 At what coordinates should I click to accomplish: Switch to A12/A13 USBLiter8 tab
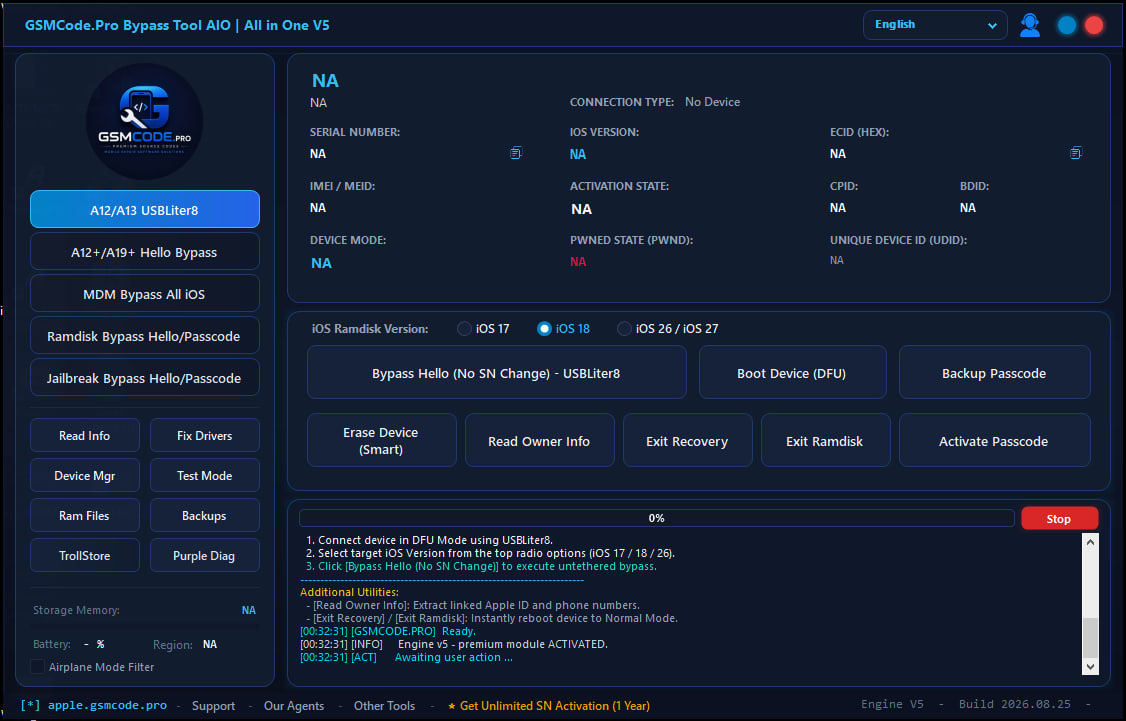coord(144,210)
